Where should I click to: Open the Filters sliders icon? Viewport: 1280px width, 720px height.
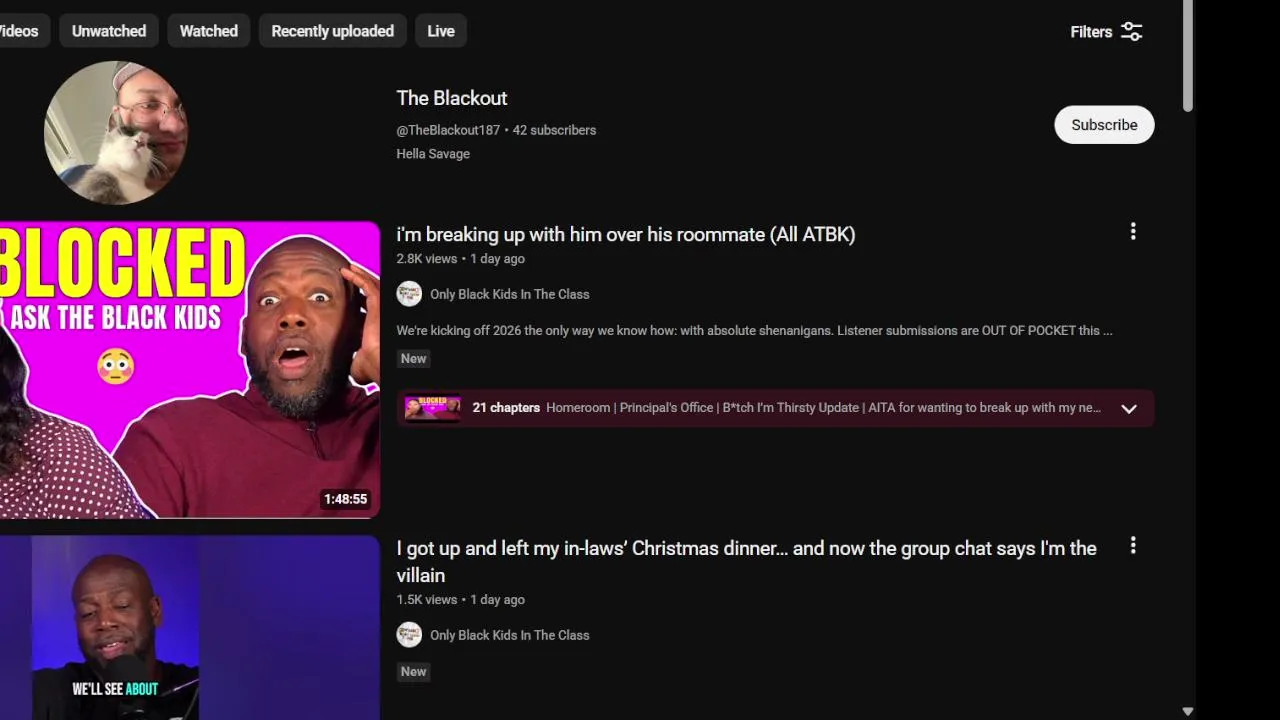1131,32
